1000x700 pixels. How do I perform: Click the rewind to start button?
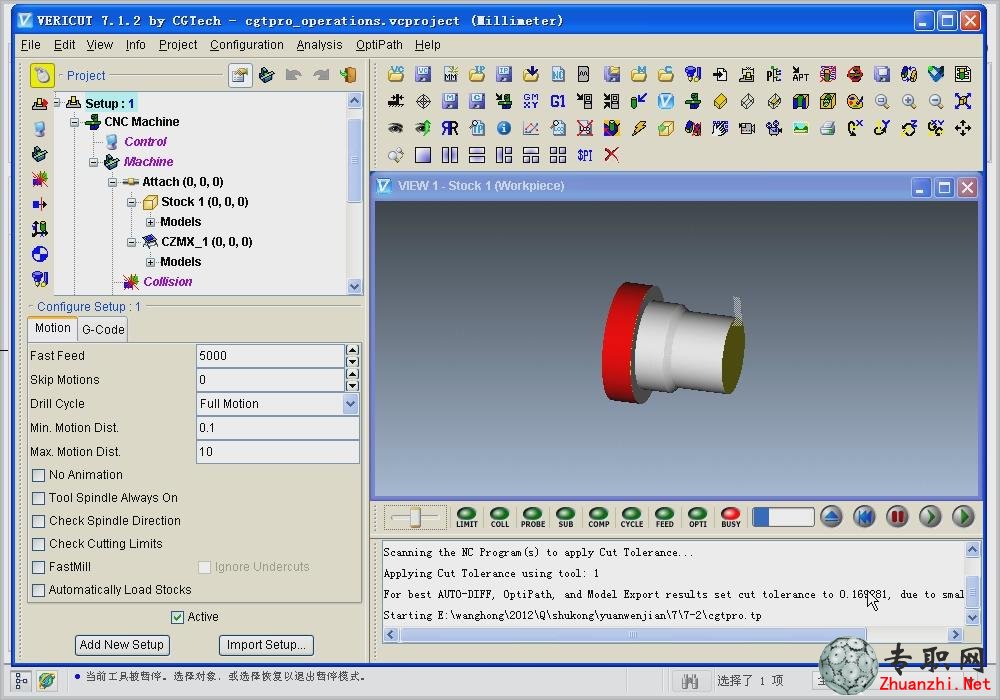[864, 516]
